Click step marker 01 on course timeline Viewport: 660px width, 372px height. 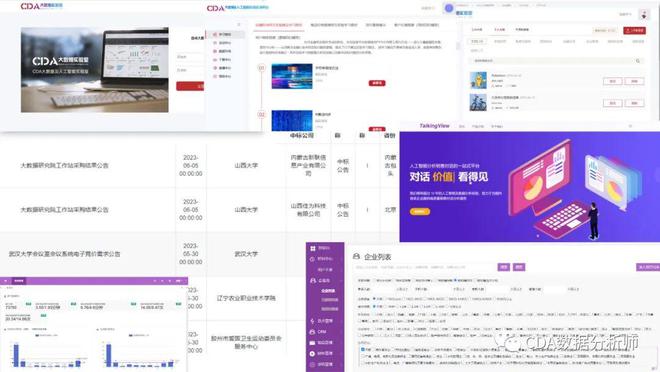[261, 67]
